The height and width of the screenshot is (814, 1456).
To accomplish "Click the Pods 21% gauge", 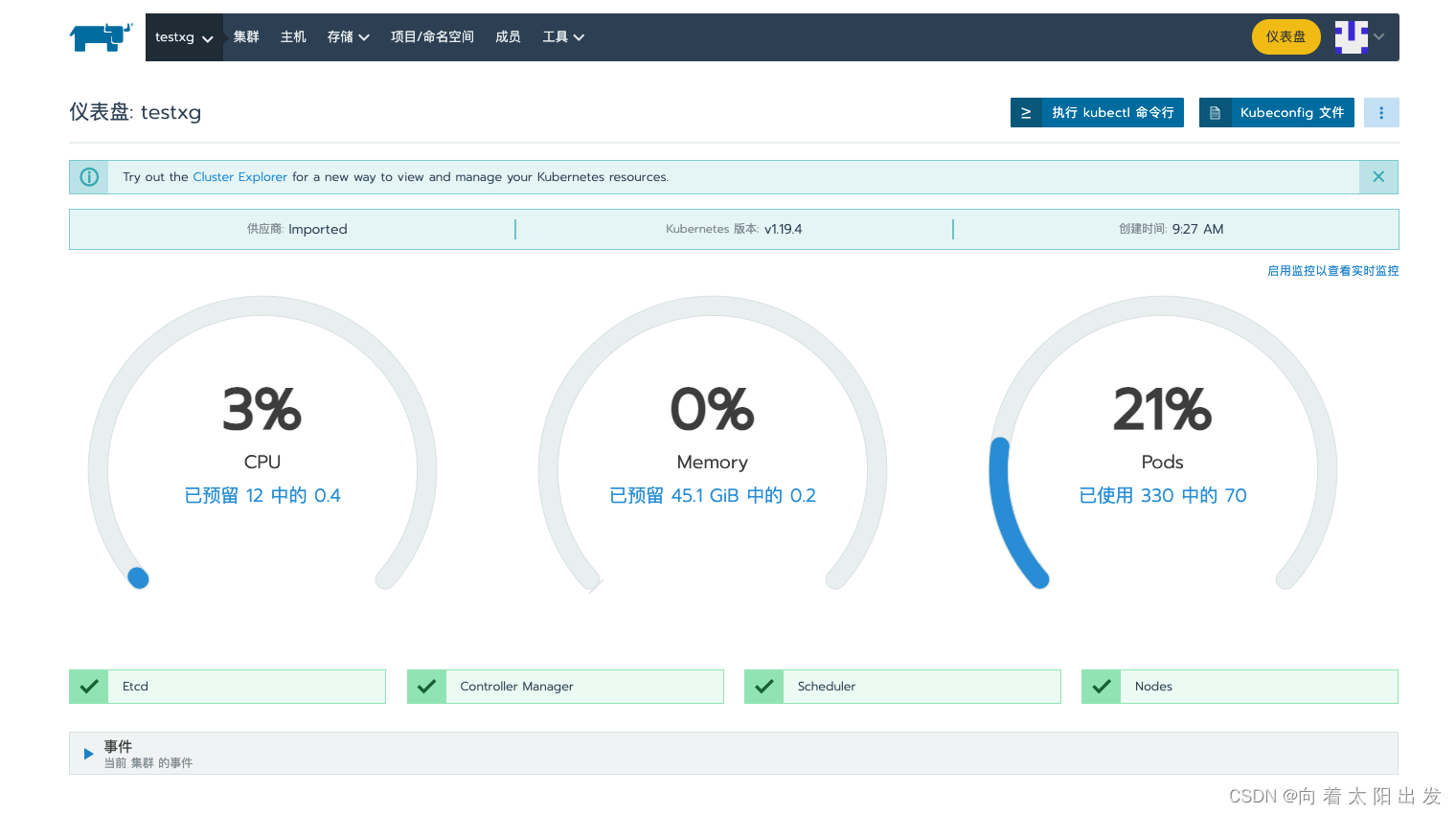I will (x=1163, y=443).
